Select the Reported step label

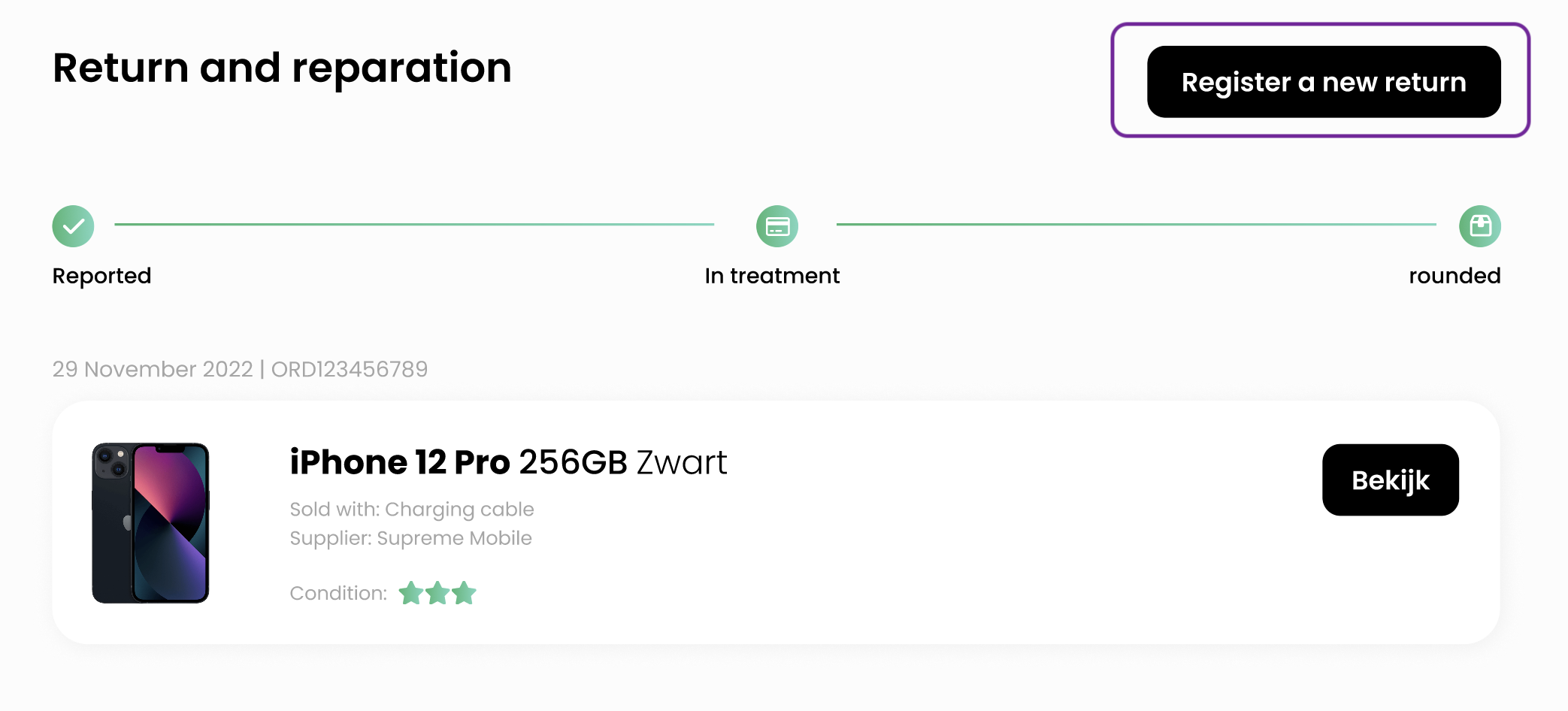click(x=101, y=276)
